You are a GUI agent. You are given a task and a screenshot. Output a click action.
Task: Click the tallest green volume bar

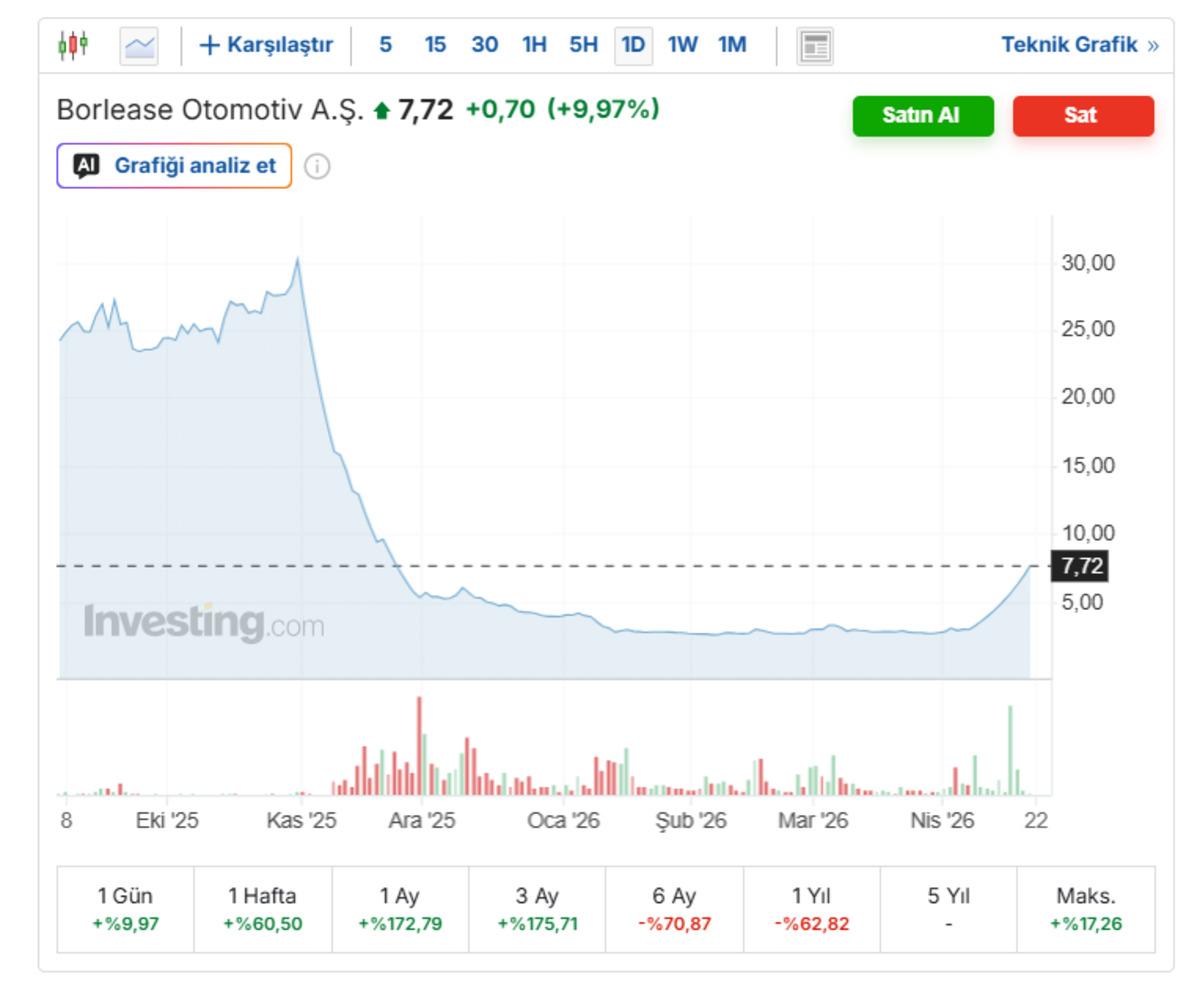(1010, 750)
